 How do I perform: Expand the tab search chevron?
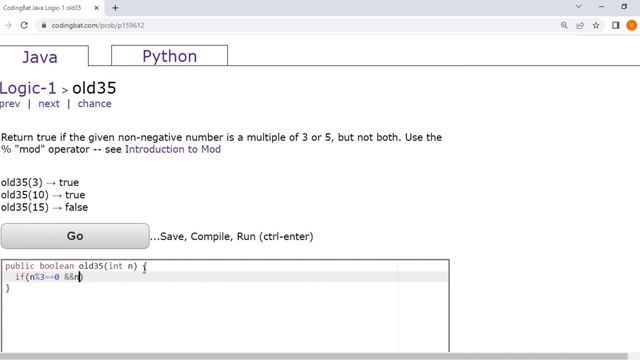pyautogui.click(x=578, y=7)
